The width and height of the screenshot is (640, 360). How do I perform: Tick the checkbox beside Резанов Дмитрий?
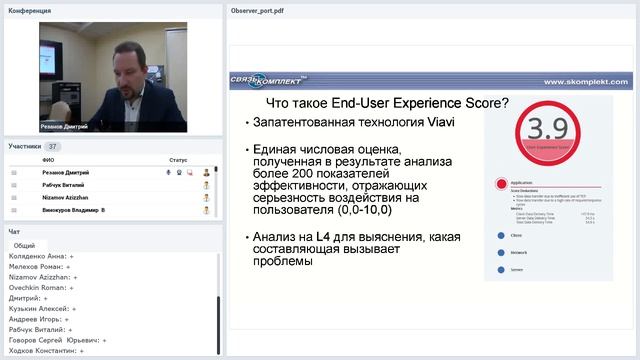click(14, 173)
